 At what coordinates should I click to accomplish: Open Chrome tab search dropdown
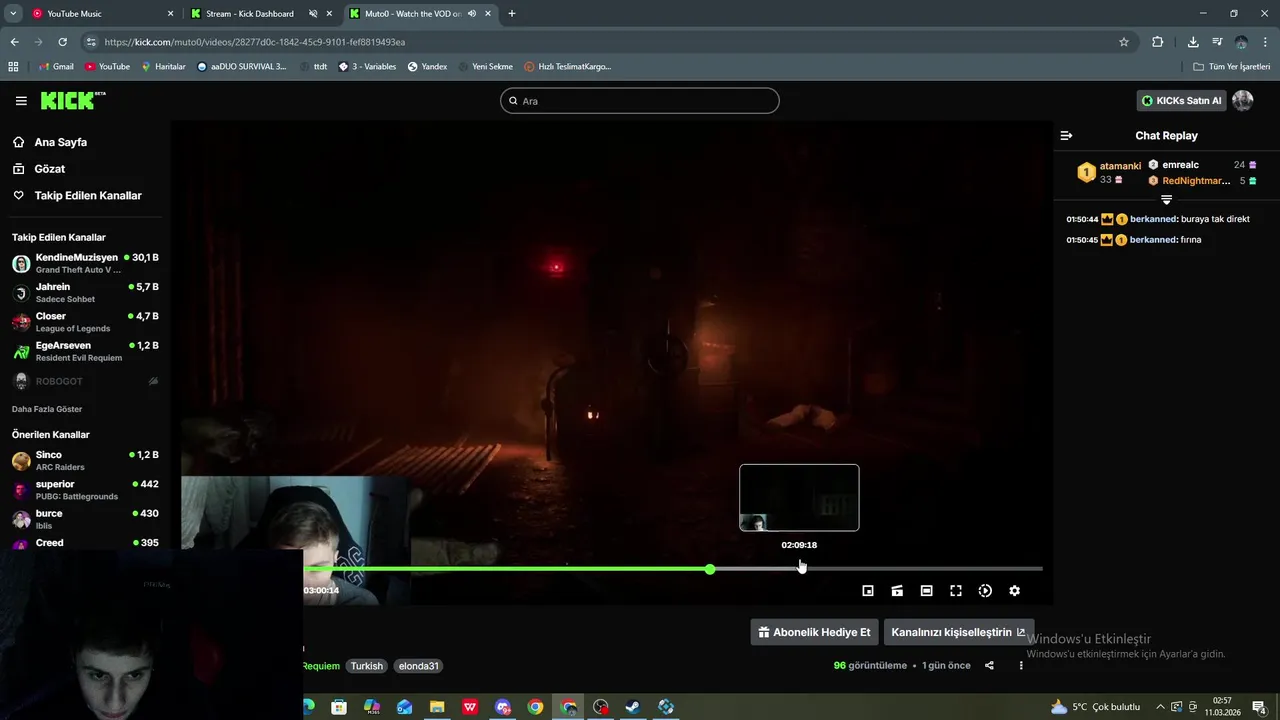(x=13, y=14)
